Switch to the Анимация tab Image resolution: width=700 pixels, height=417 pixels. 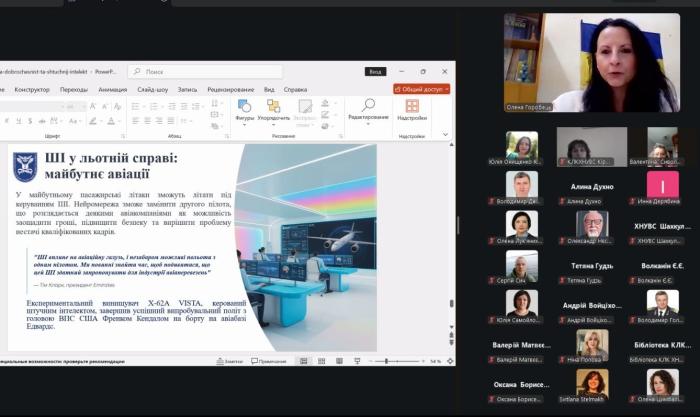pyautogui.click(x=112, y=89)
